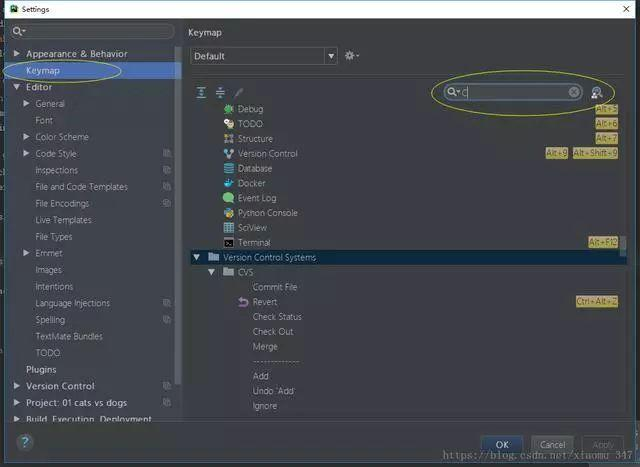Viewport: 640px width, 467px height.
Task: Open the Spelling settings page
Action: 50,320
